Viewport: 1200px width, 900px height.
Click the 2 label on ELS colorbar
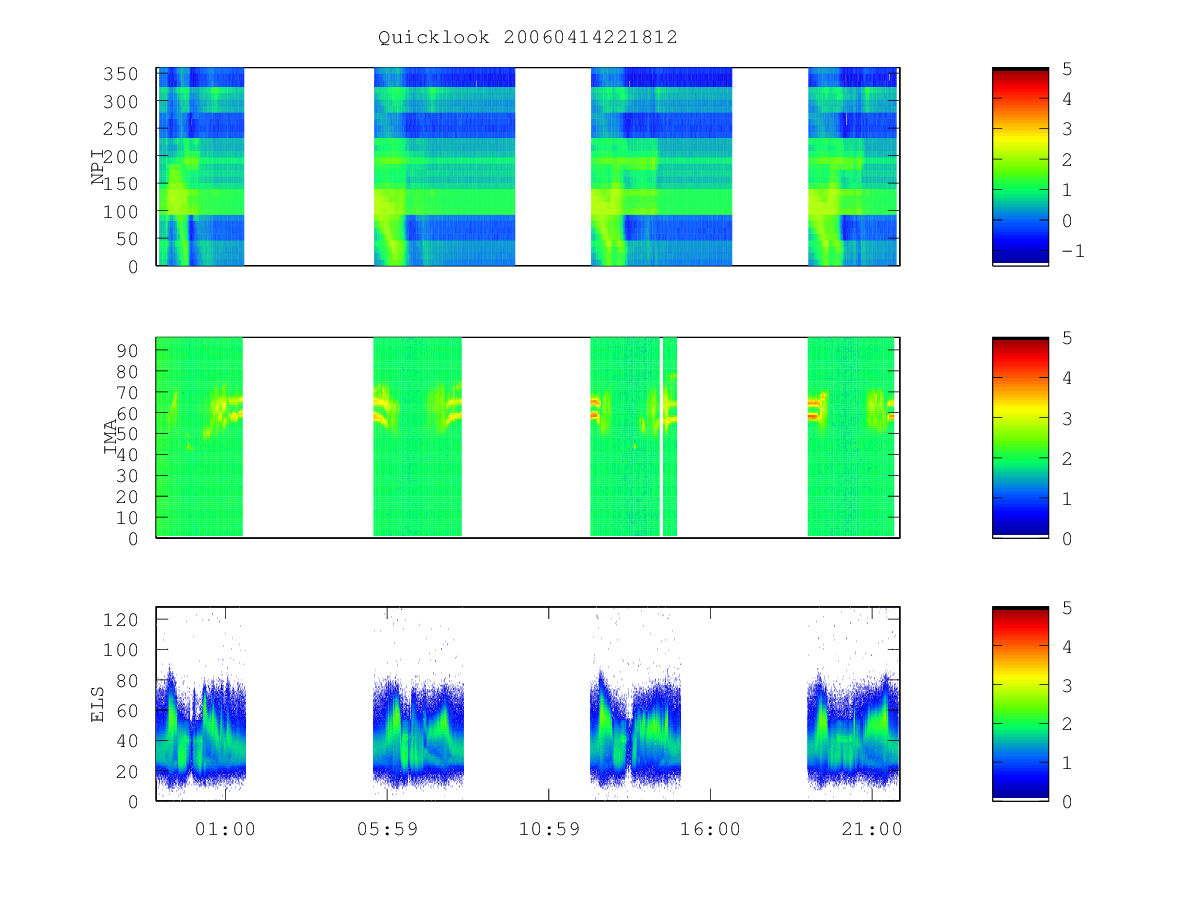point(1066,724)
